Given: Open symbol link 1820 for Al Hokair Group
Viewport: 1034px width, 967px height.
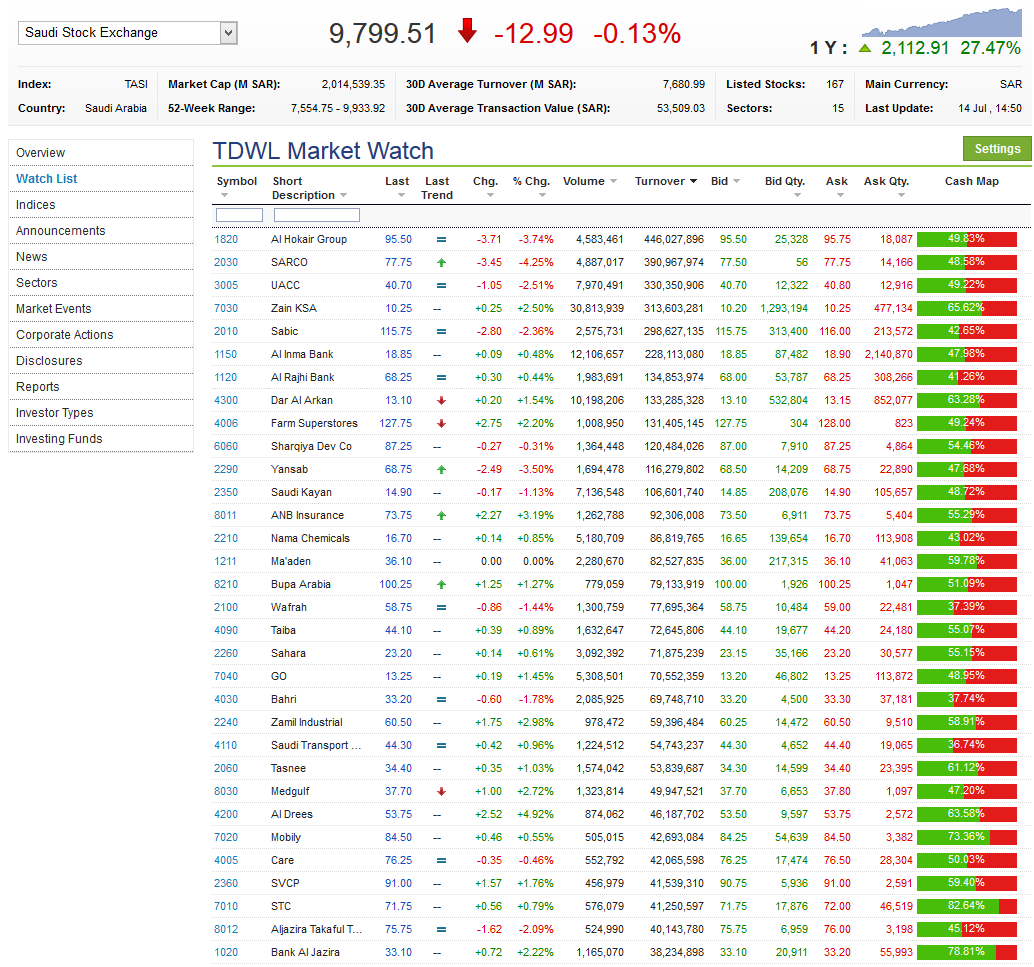Looking at the screenshot, I should (x=226, y=239).
